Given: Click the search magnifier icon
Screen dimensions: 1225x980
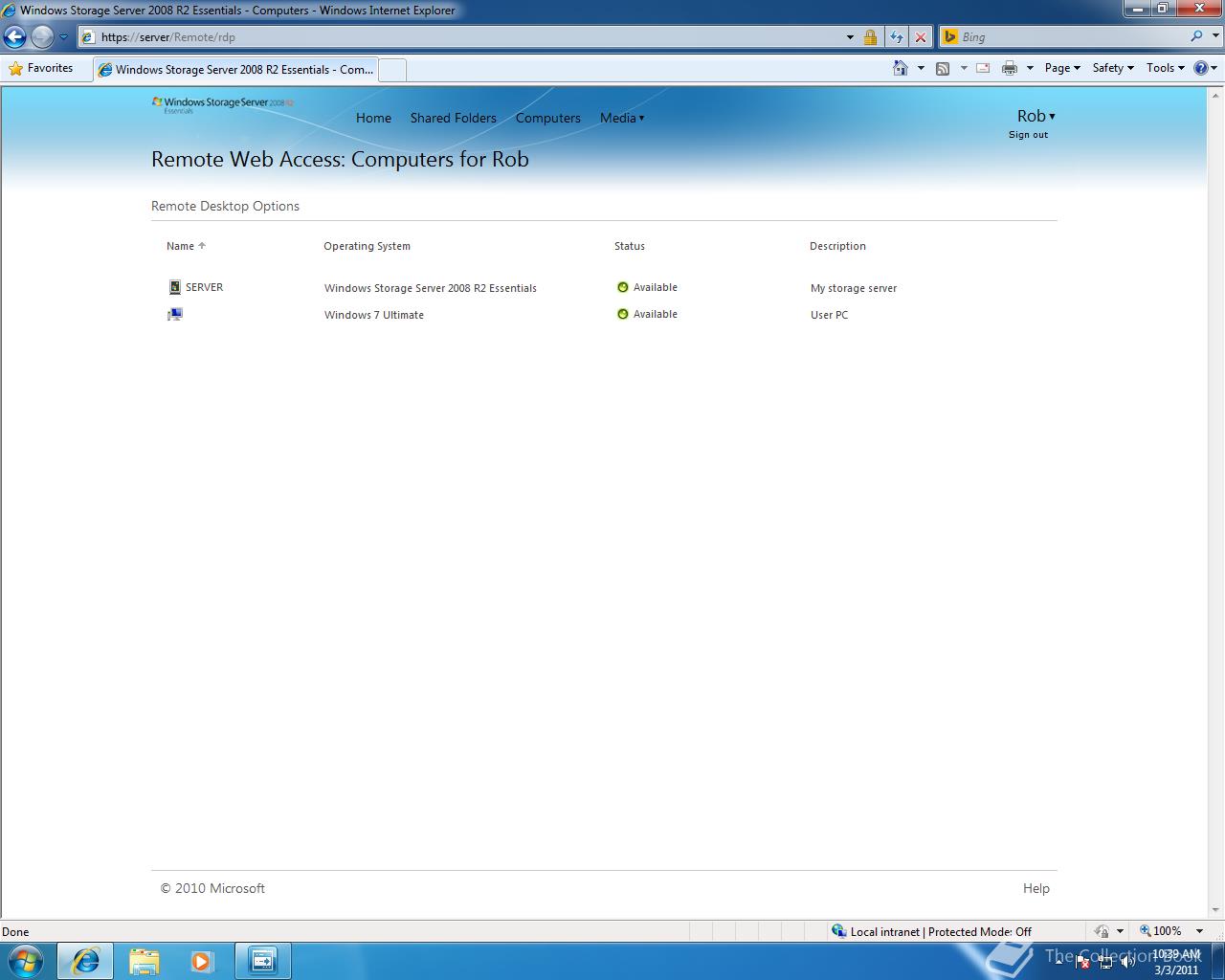Looking at the screenshot, I should point(1196,36).
